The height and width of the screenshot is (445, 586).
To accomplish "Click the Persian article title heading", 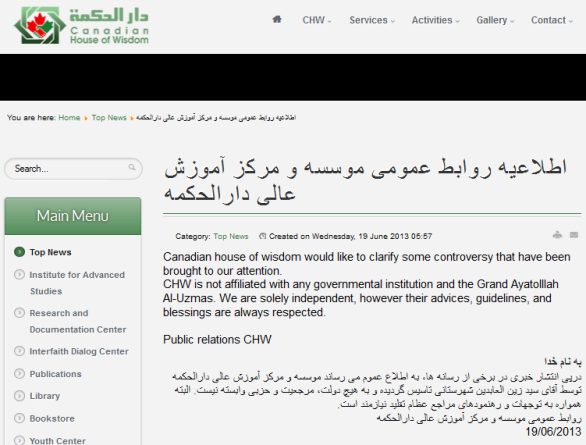I will pos(366,181).
